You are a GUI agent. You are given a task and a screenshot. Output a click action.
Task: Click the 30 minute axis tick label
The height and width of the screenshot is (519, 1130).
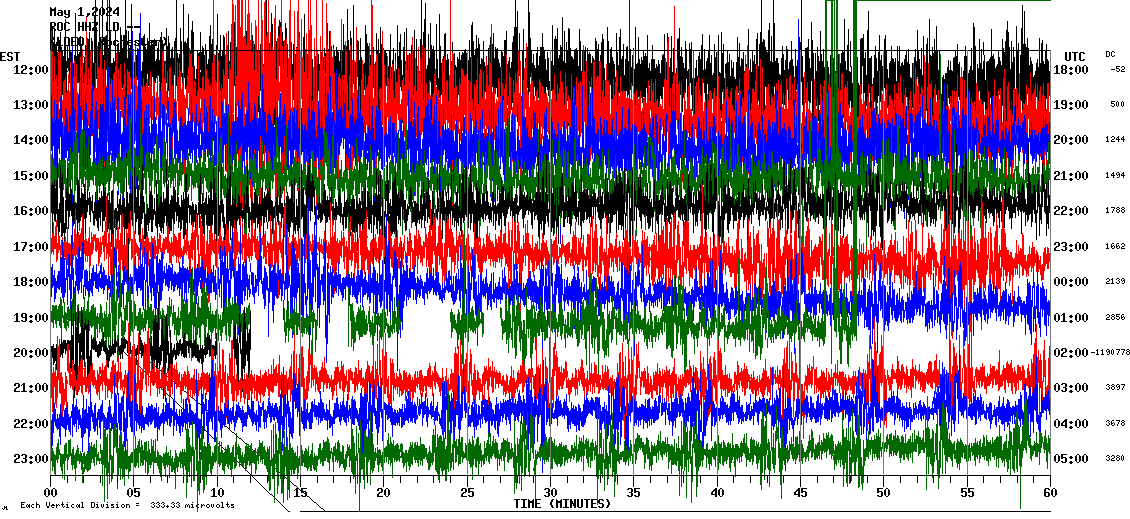pyautogui.click(x=549, y=492)
